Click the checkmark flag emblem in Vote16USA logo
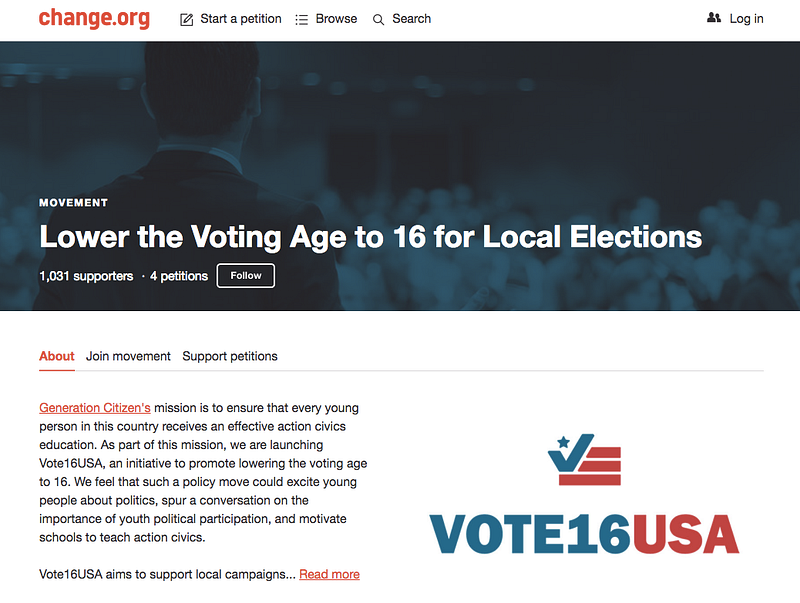The width and height of the screenshot is (800, 603). pos(585,459)
